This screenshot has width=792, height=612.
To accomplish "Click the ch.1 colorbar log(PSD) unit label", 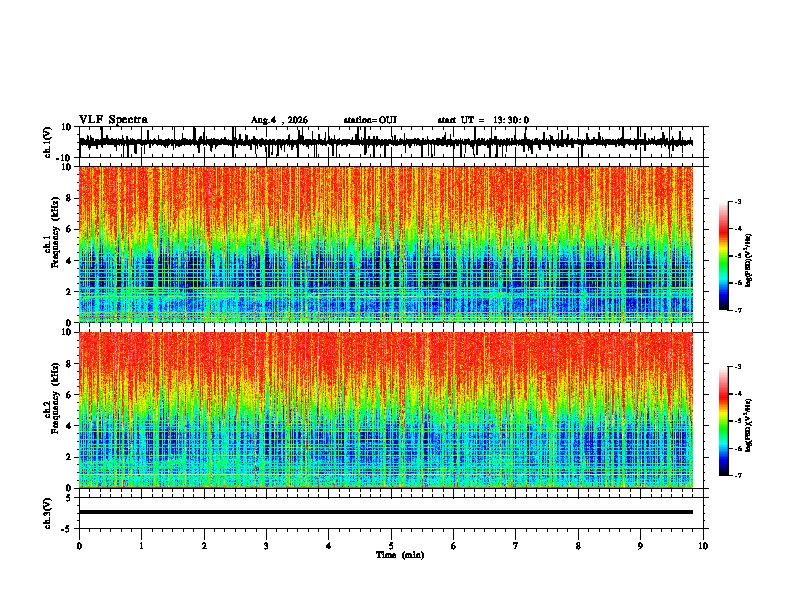I will point(748,260).
